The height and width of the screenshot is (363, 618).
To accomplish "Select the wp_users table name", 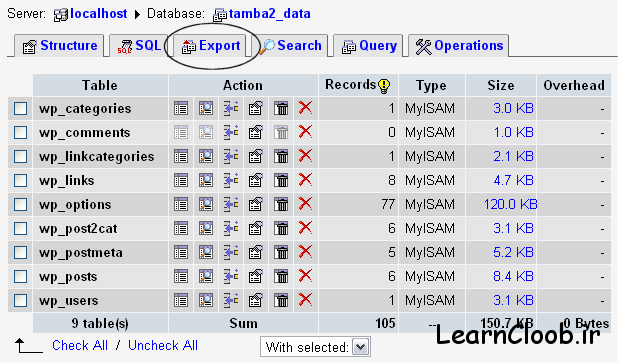I will point(69,301).
